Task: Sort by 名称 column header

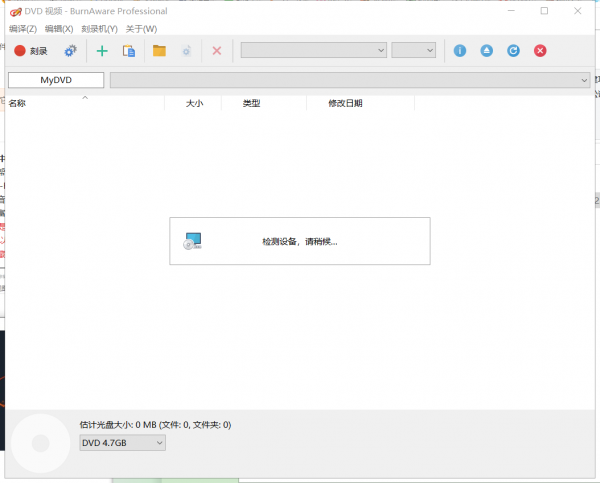Action: pyautogui.click(x=85, y=103)
